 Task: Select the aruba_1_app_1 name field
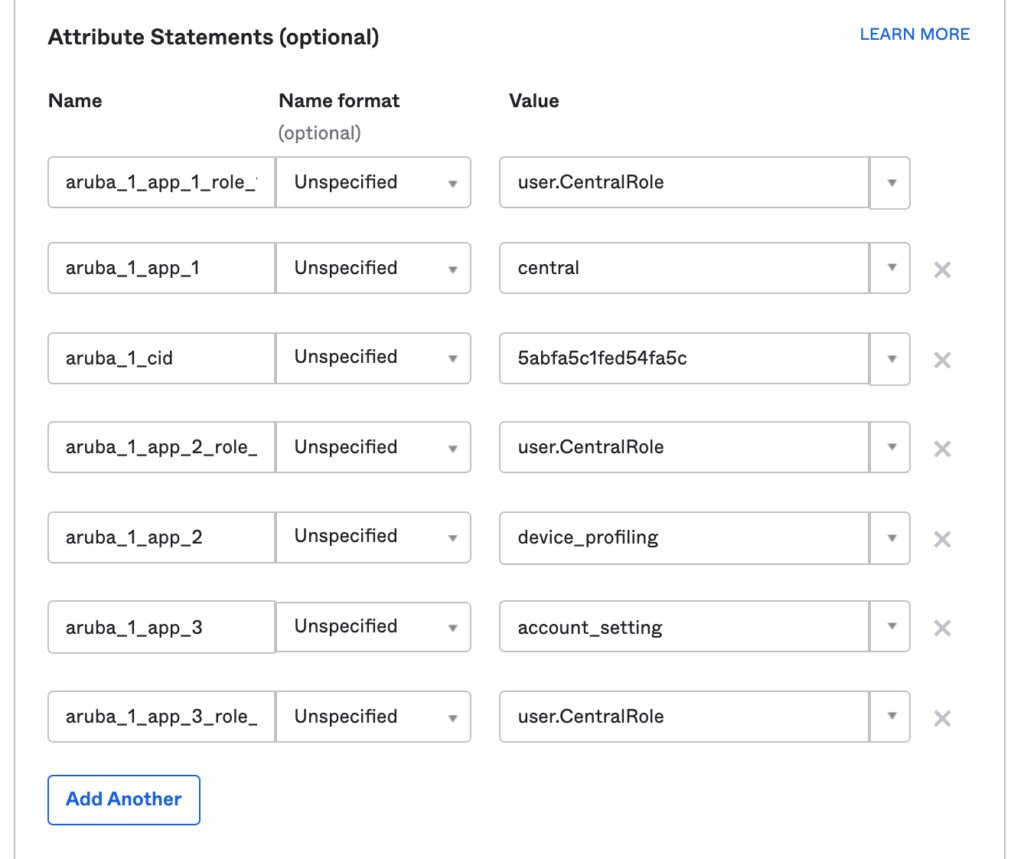160,268
